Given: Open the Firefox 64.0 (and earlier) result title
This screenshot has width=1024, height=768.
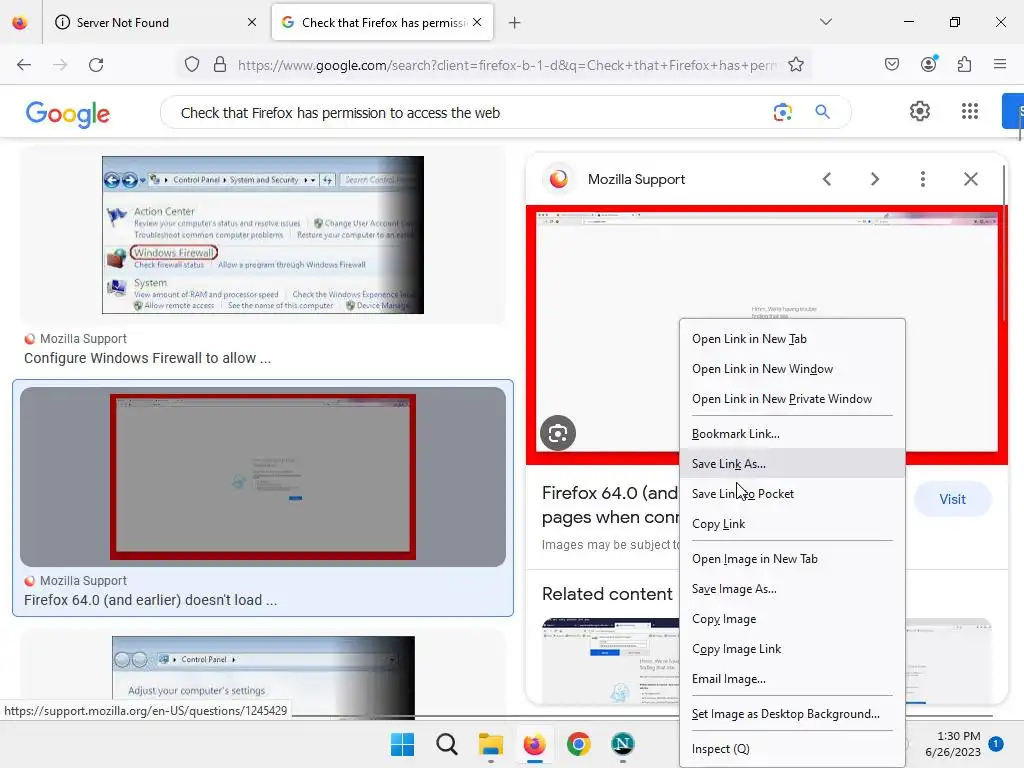Looking at the screenshot, I should (151, 600).
